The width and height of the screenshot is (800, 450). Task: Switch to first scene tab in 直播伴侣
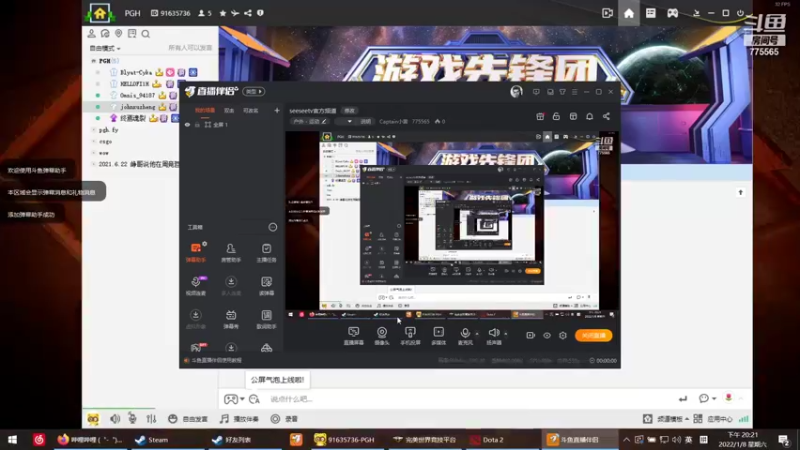point(205,110)
